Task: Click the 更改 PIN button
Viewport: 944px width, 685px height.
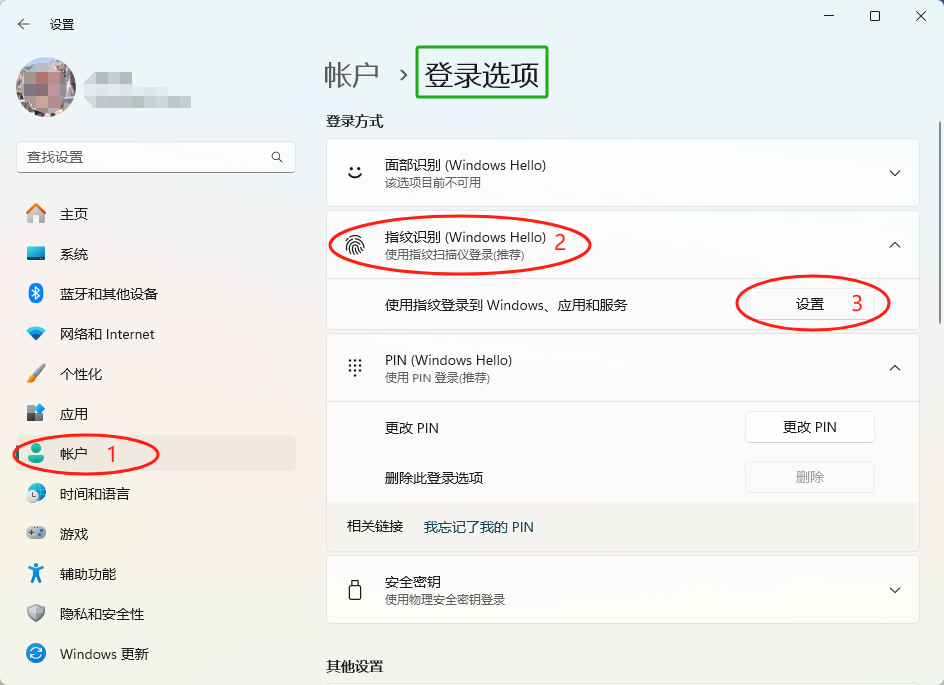Action: [x=809, y=427]
